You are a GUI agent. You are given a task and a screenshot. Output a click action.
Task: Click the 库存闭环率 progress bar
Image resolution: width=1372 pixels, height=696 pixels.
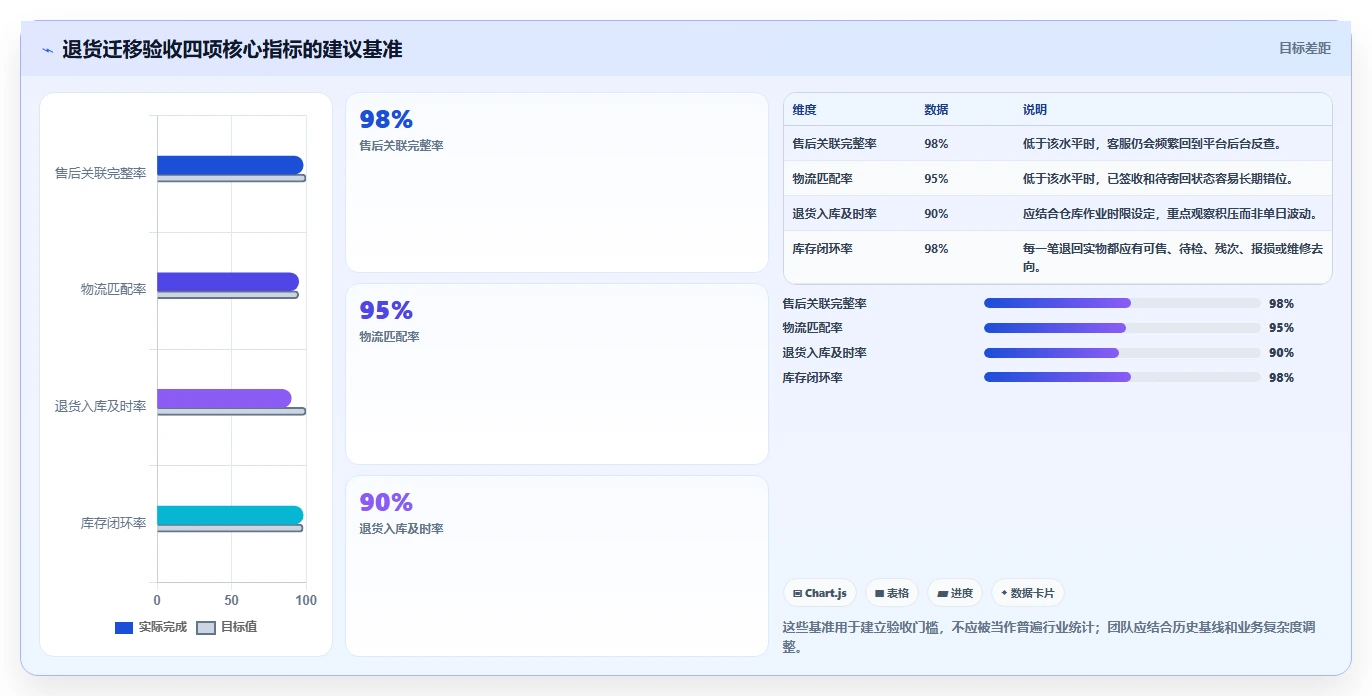[1122, 377]
